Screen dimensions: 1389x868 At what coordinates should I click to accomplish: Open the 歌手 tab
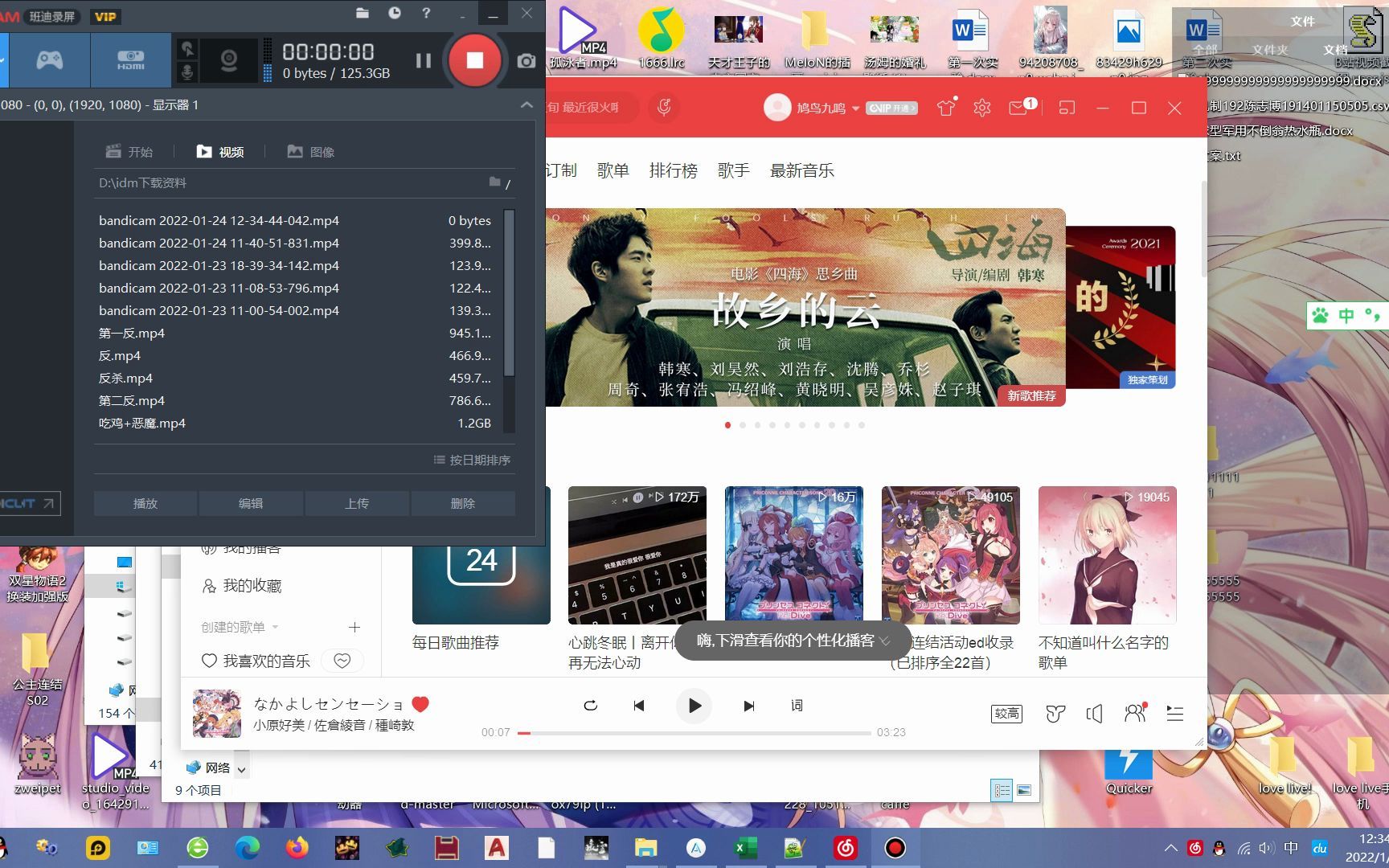(x=734, y=170)
